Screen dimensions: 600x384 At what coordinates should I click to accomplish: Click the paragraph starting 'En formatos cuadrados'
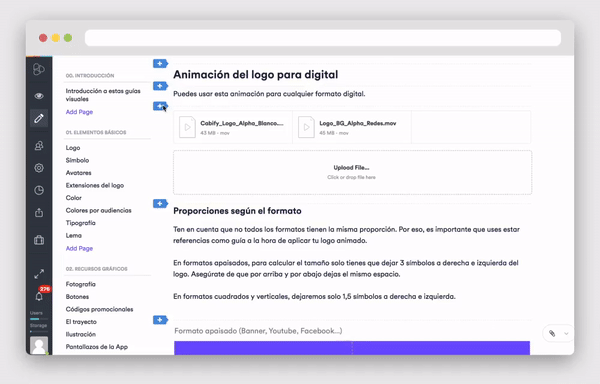pos(314,297)
